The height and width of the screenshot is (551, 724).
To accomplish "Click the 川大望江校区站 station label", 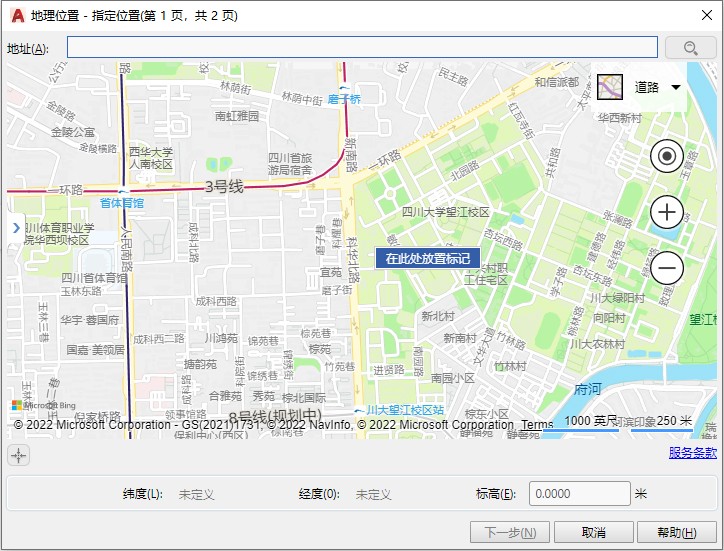I will [x=405, y=410].
